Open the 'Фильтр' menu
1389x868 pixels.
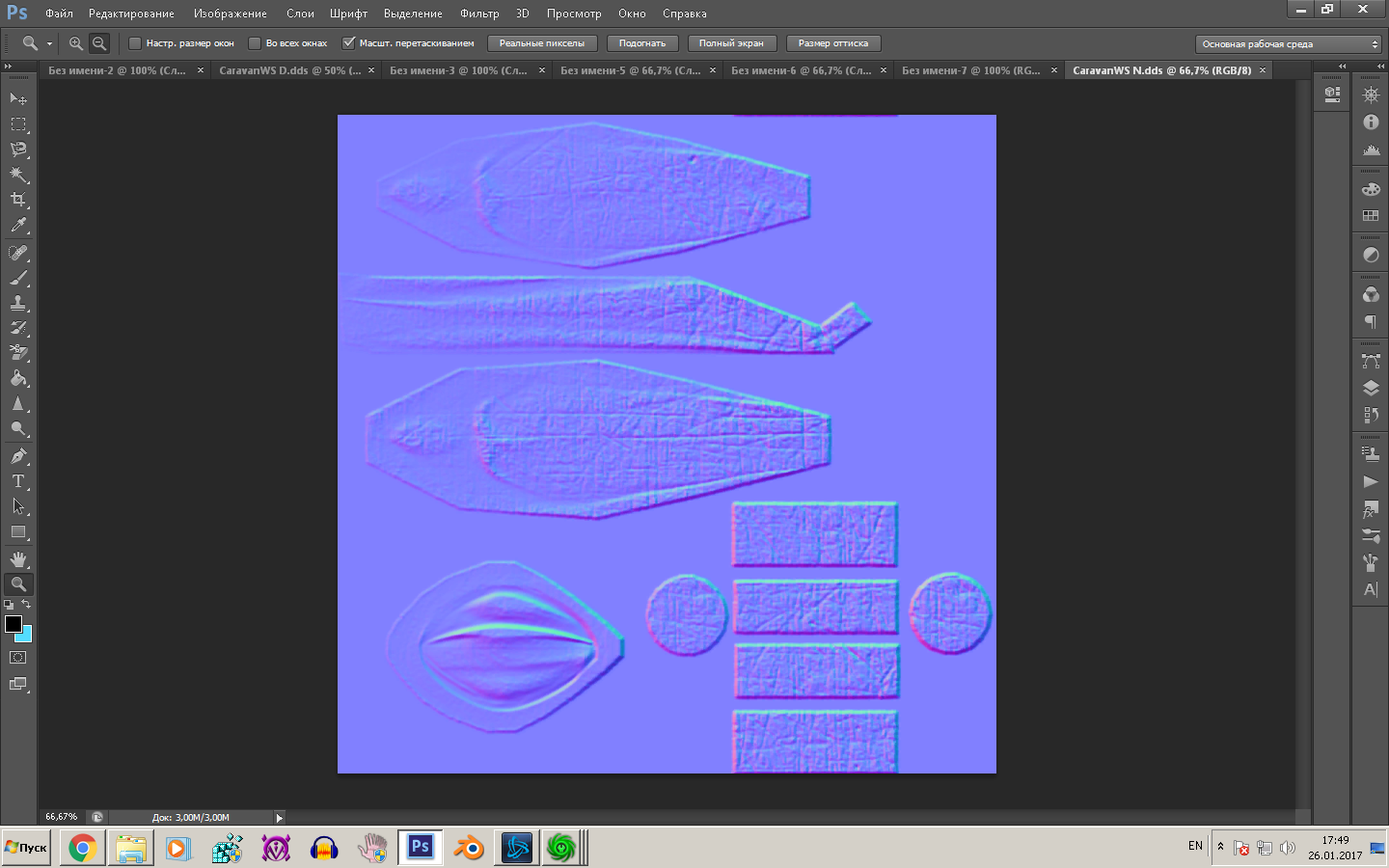click(479, 14)
